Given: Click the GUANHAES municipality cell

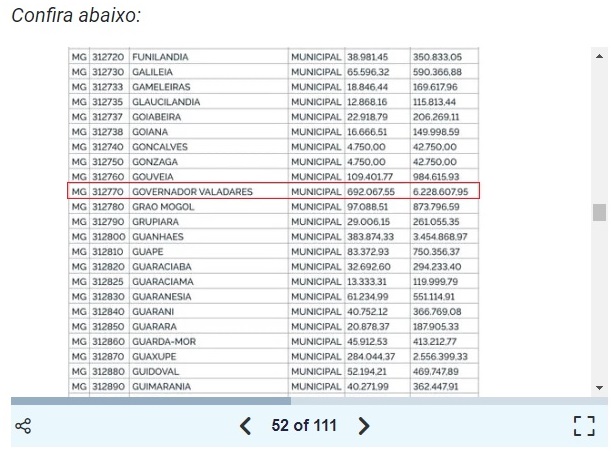Looking at the screenshot, I should [158, 236].
